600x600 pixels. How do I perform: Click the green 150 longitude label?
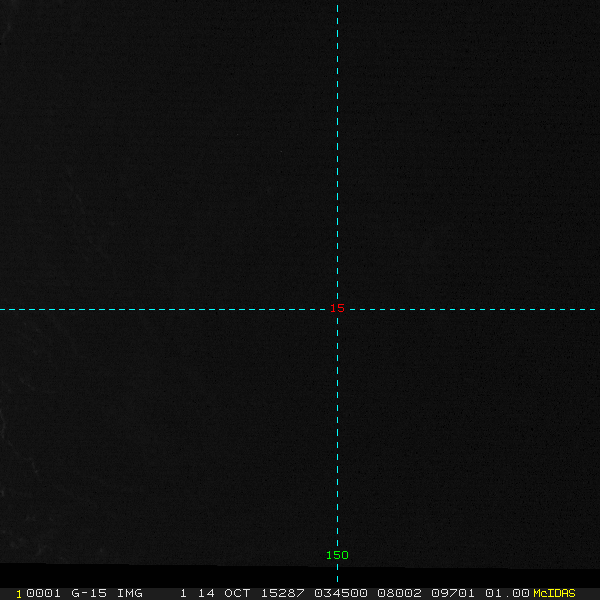pyautogui.click(x=337, y=555)
